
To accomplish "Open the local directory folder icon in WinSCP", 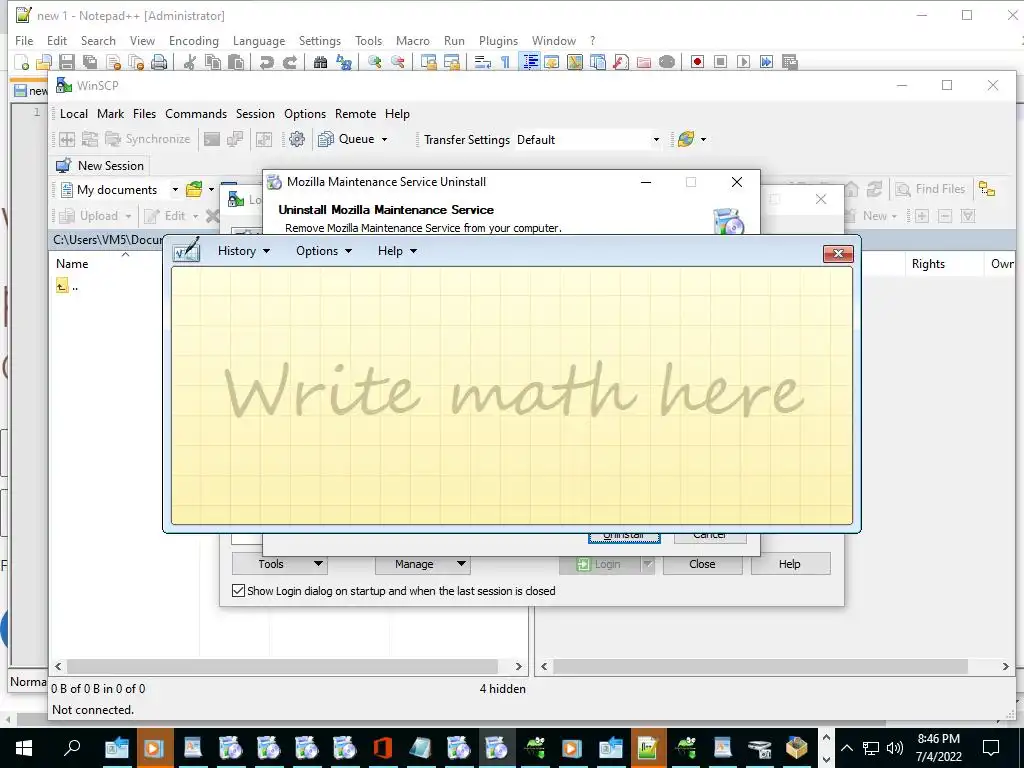I will click(x=194, y=190).
